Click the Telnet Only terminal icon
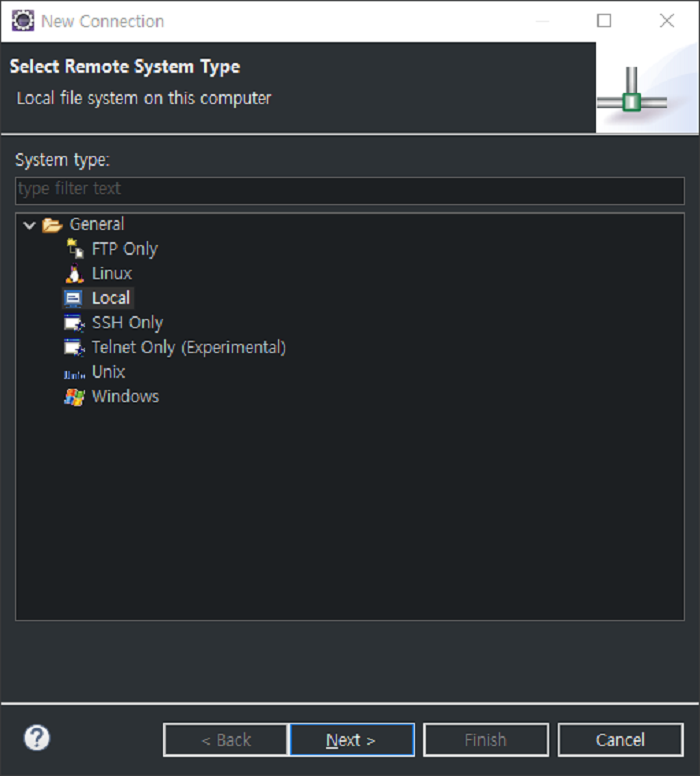The image size is (700, 776). tap(74, 348)
